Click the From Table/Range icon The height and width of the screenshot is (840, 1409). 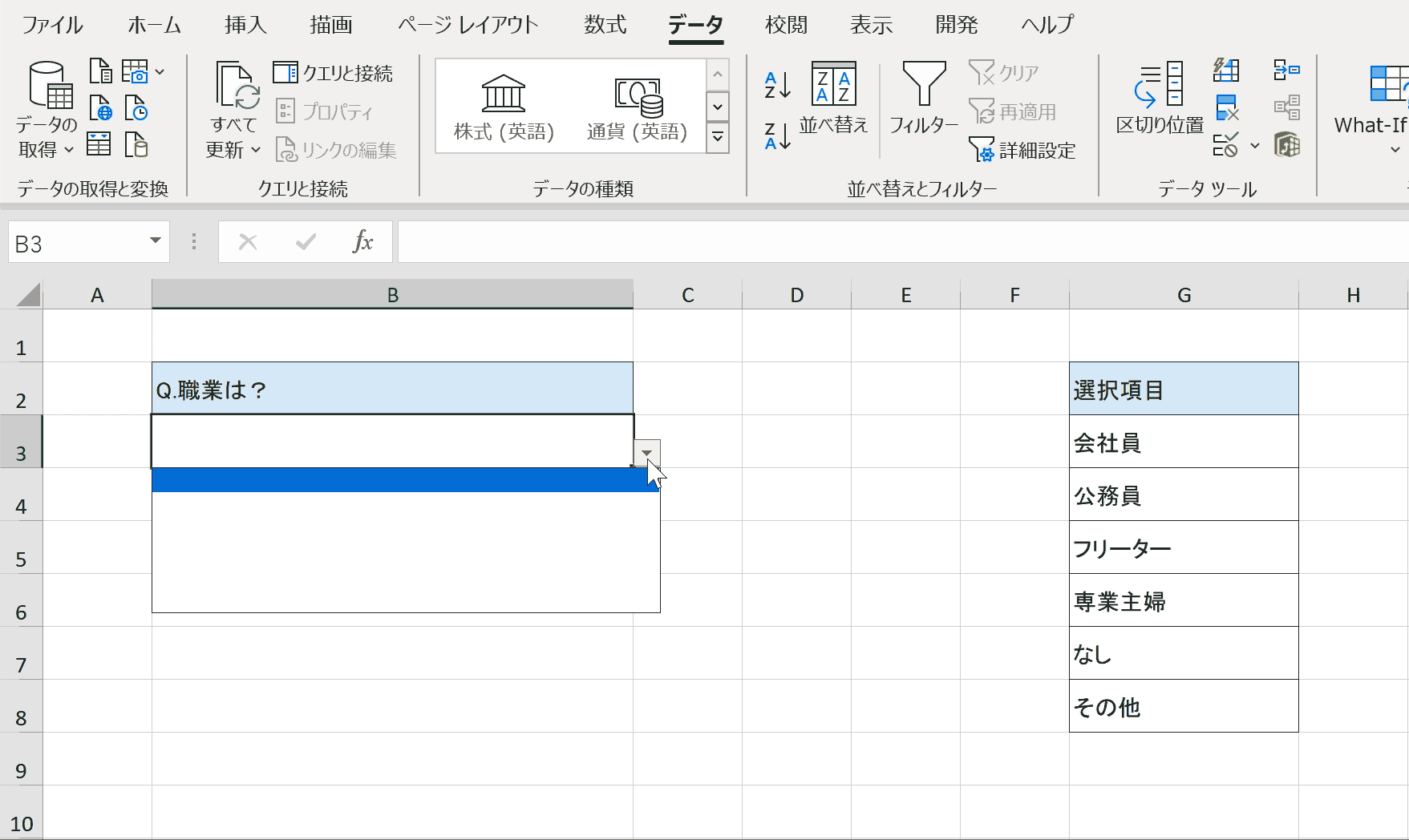pos(99,144)
